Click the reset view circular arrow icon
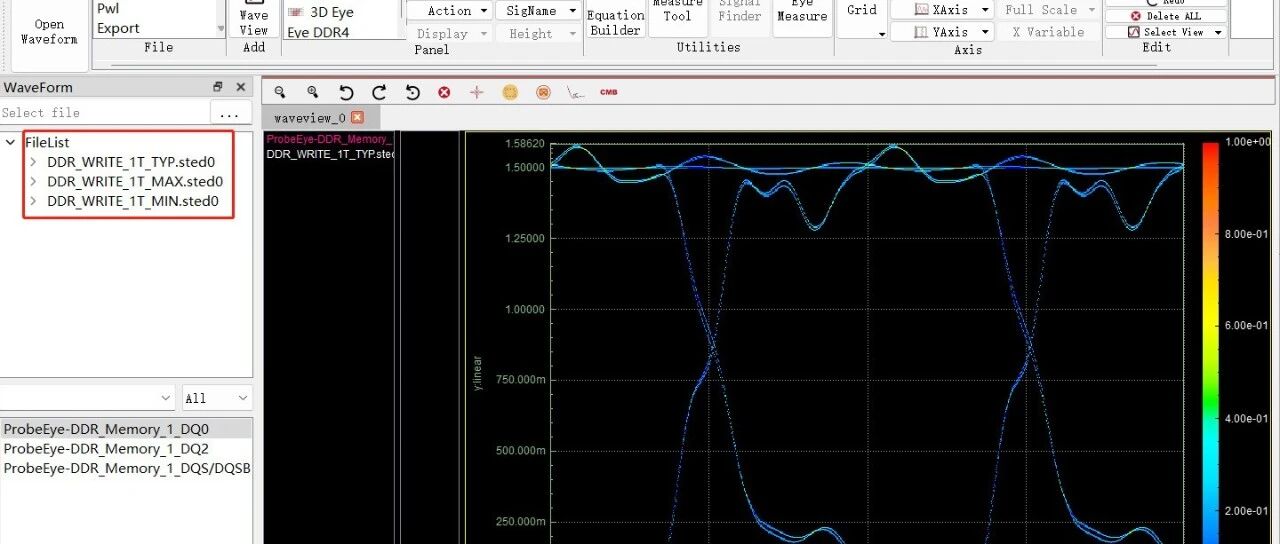 tap(412, 92)
